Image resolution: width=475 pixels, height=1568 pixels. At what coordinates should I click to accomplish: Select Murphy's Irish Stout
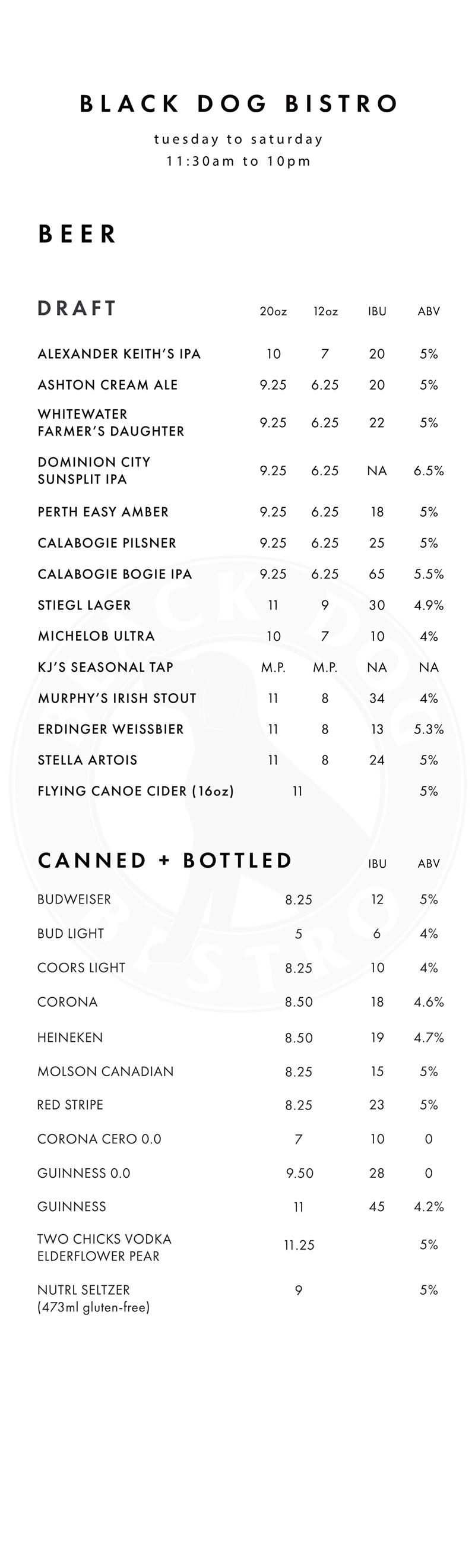tap(117, 699)
